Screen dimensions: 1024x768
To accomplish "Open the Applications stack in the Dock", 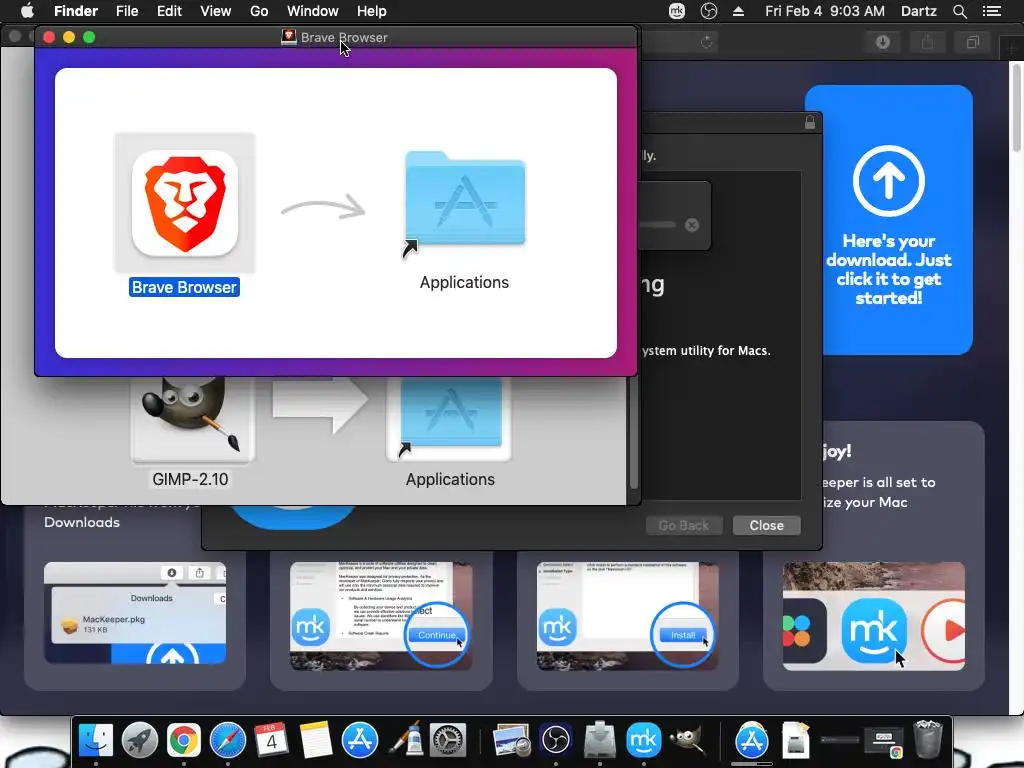I will coord(752,740).
